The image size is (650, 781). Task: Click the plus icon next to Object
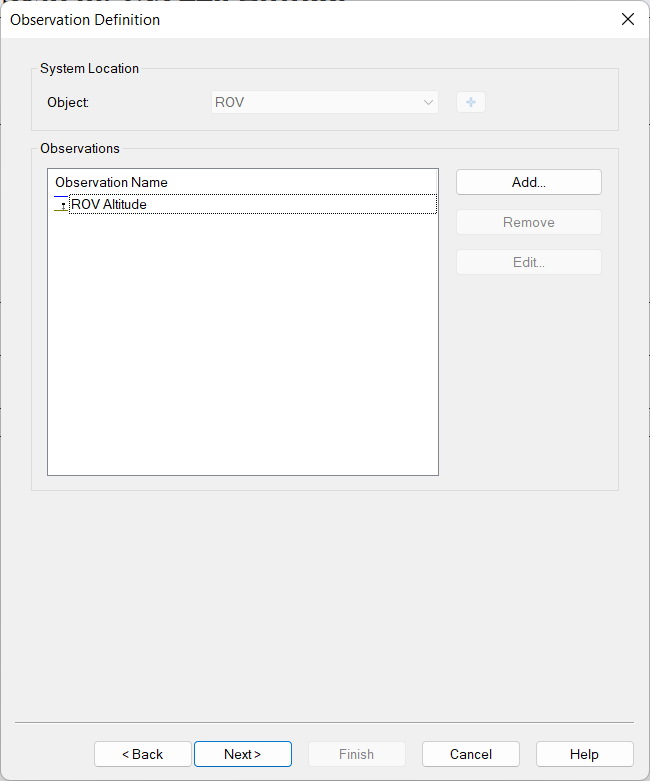(471, 102)
